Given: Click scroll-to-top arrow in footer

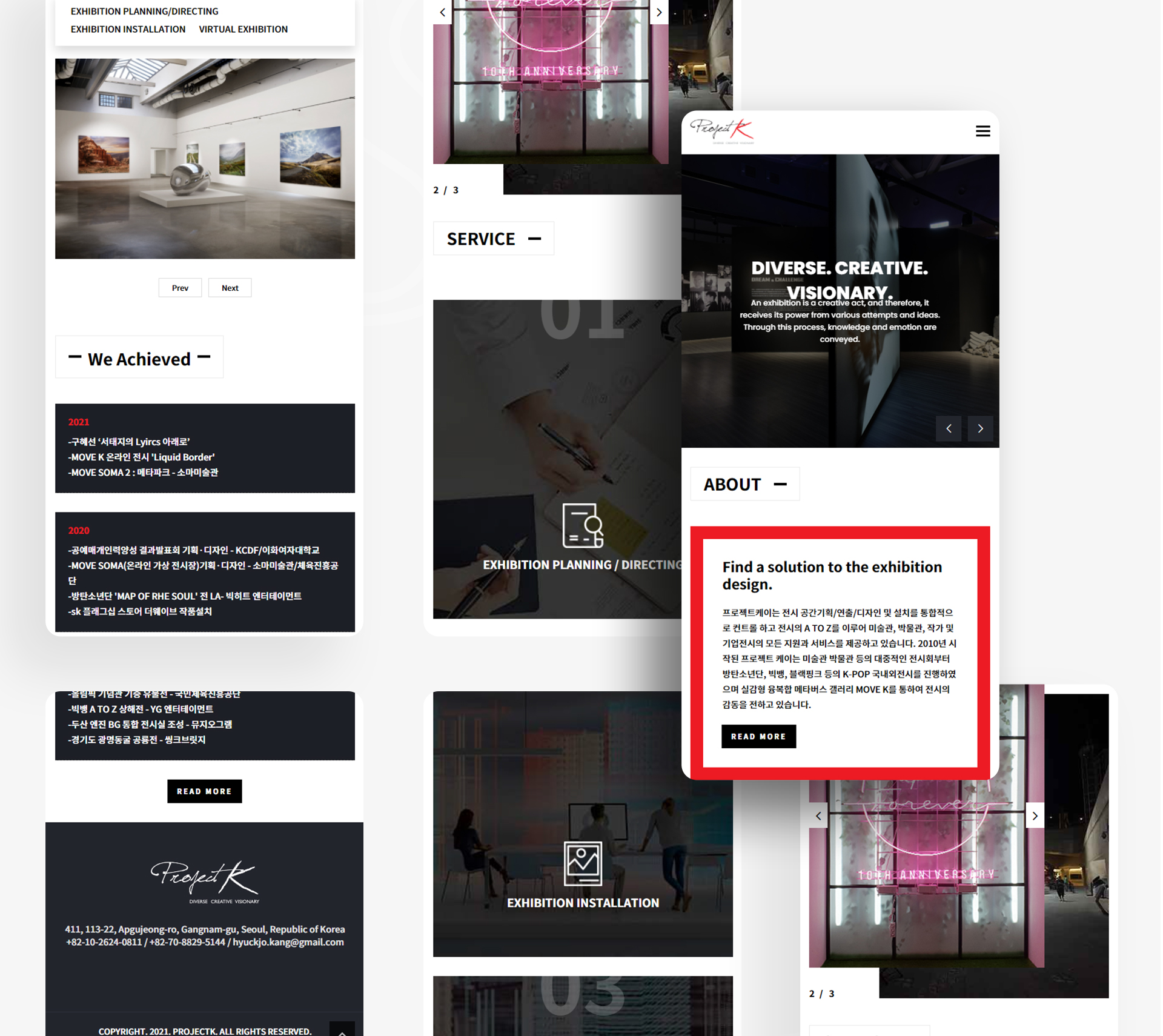Looking at the screenshot, I should 342,1030.
